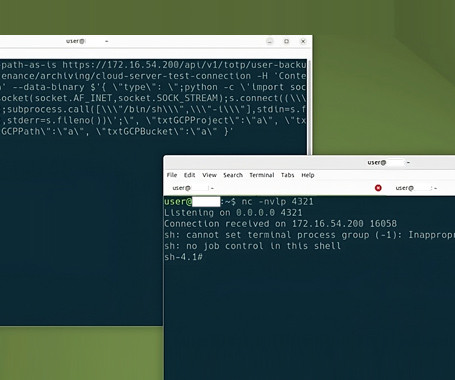Open the Tabs menu in front terminal
This screenshot has height=380, width=455.
point(287,175)
